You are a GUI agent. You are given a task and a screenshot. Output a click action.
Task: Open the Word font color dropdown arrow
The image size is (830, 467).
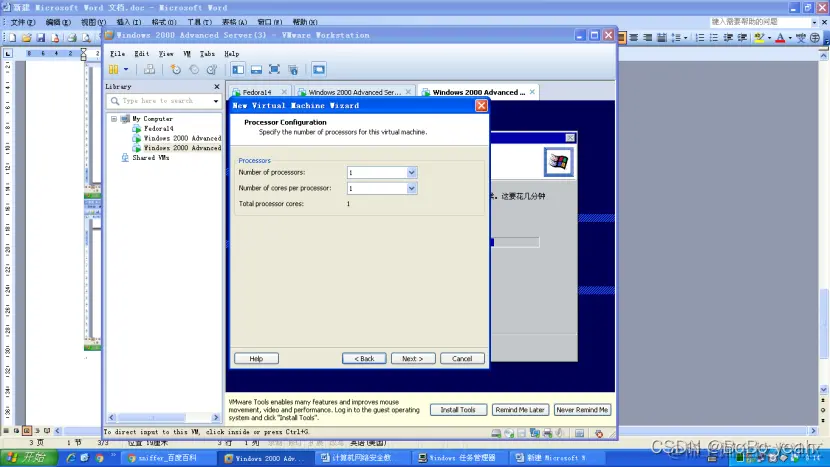(790, 38)
